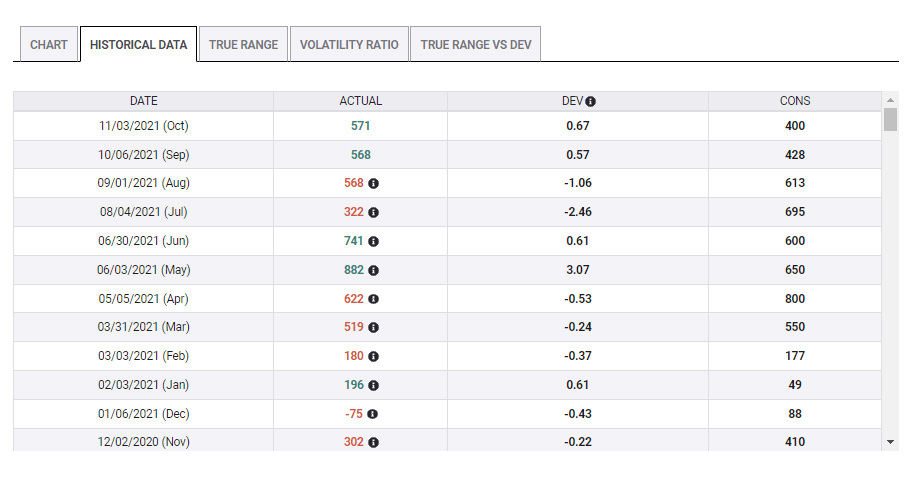Click info icon beside 568 August actual

tap(374, 184)
